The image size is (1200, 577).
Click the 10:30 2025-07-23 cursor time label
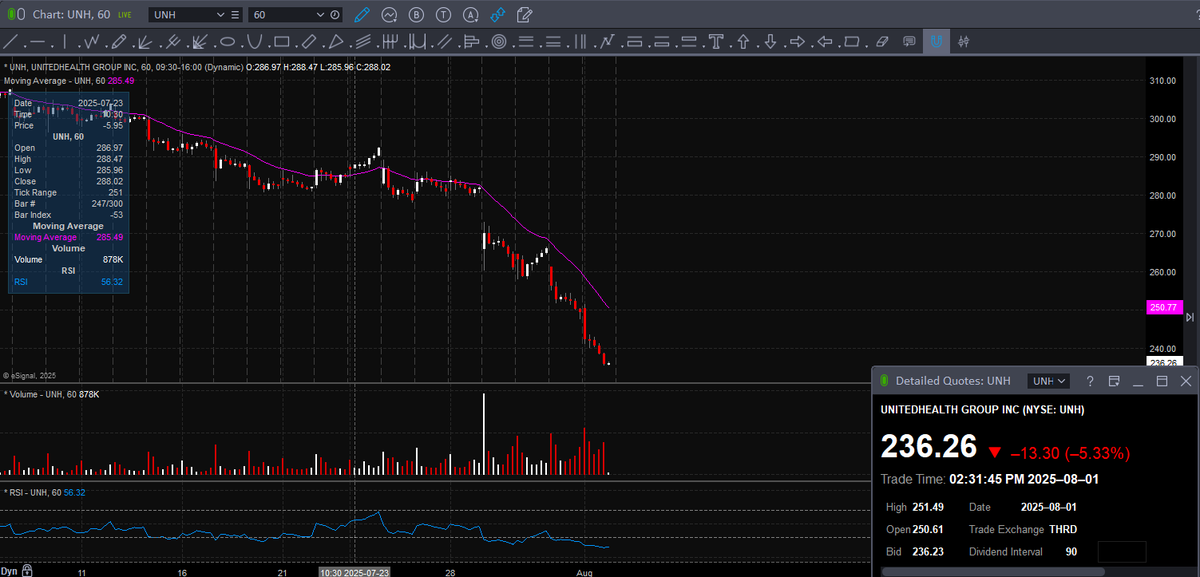[355, 571]
